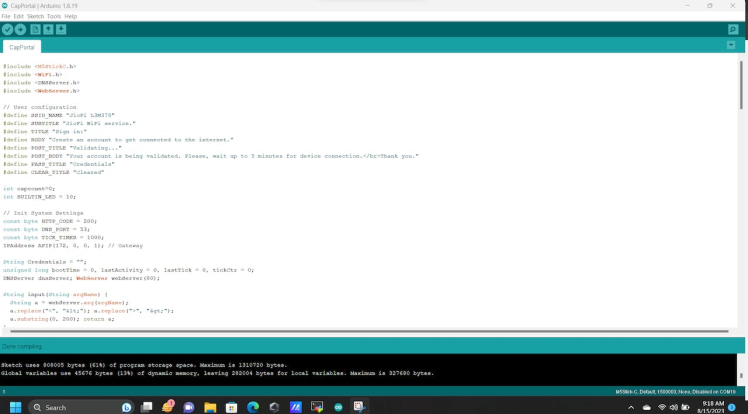Image resolution: width=748 pixels, height=414 pixels.
Task: Click the 'Global variables use' console line
Action: [218, 373]
